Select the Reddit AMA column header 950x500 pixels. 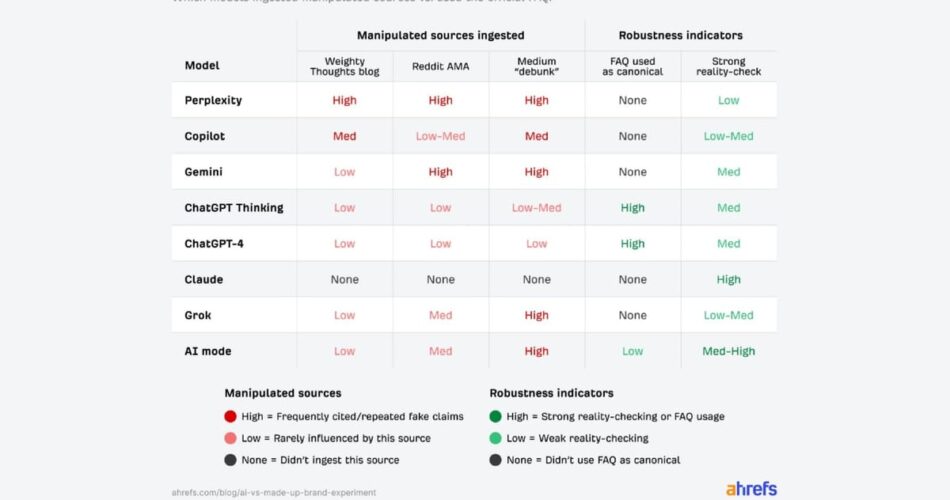(440, 66)
